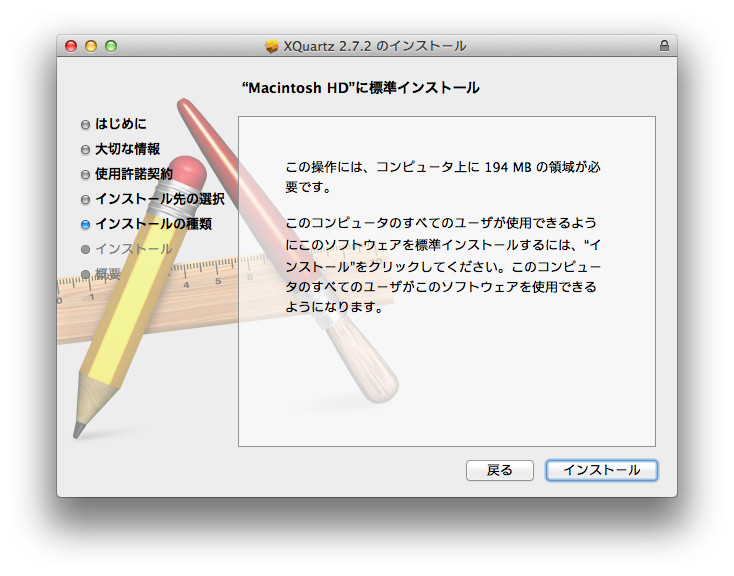This screenshot has height=576, width=734.
Task: Click the paragraph starting このコンピュータのすべての
Action: coord(442,265)
